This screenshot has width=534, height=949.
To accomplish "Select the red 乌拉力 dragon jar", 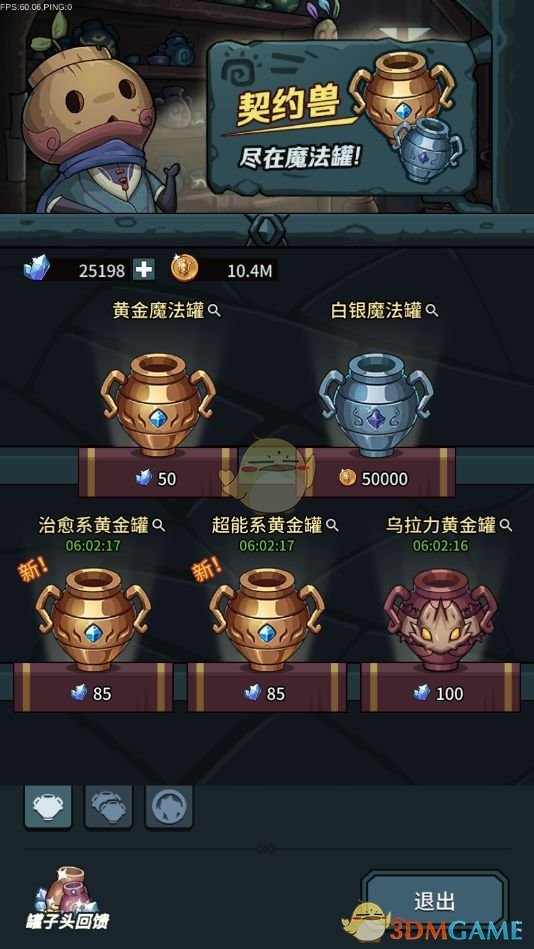I will [x=441, y=619].
